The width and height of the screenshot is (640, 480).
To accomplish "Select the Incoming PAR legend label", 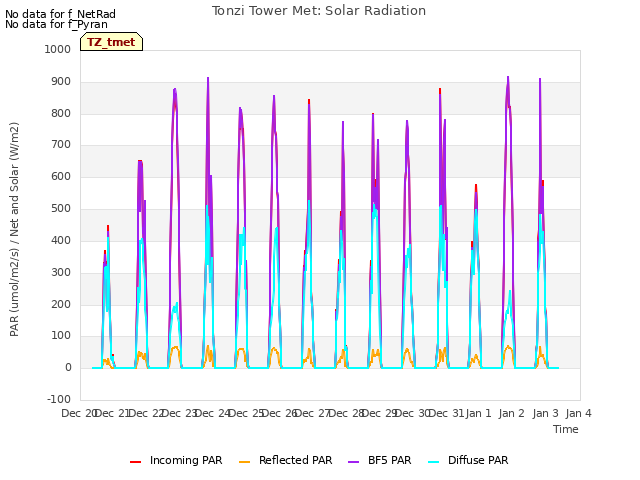I will tap(186, 460).
